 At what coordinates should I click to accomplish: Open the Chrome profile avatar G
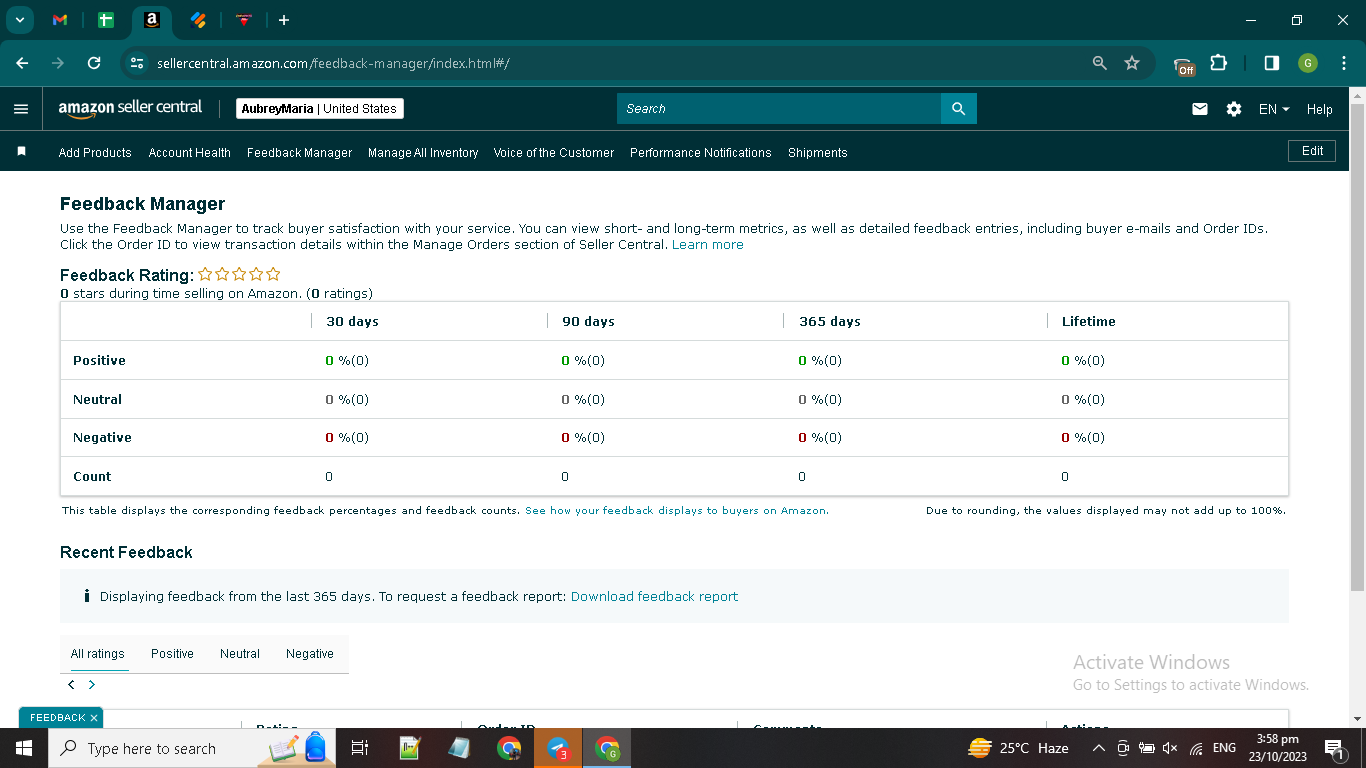(1308, 63)
